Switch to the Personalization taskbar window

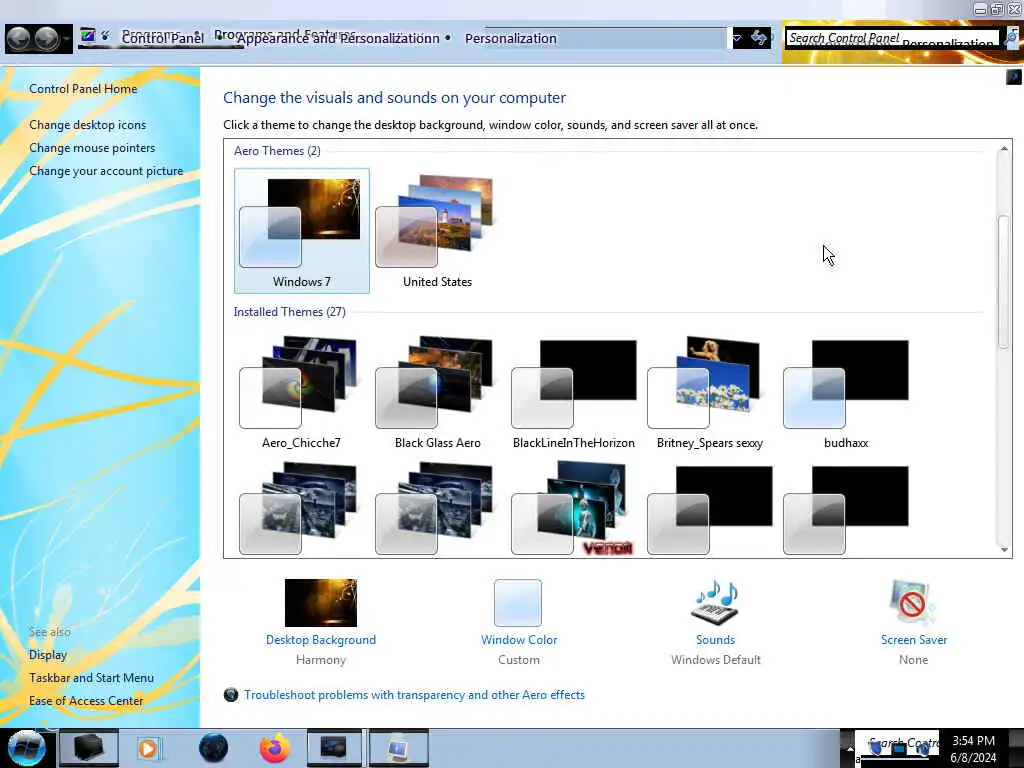[398, 748]
